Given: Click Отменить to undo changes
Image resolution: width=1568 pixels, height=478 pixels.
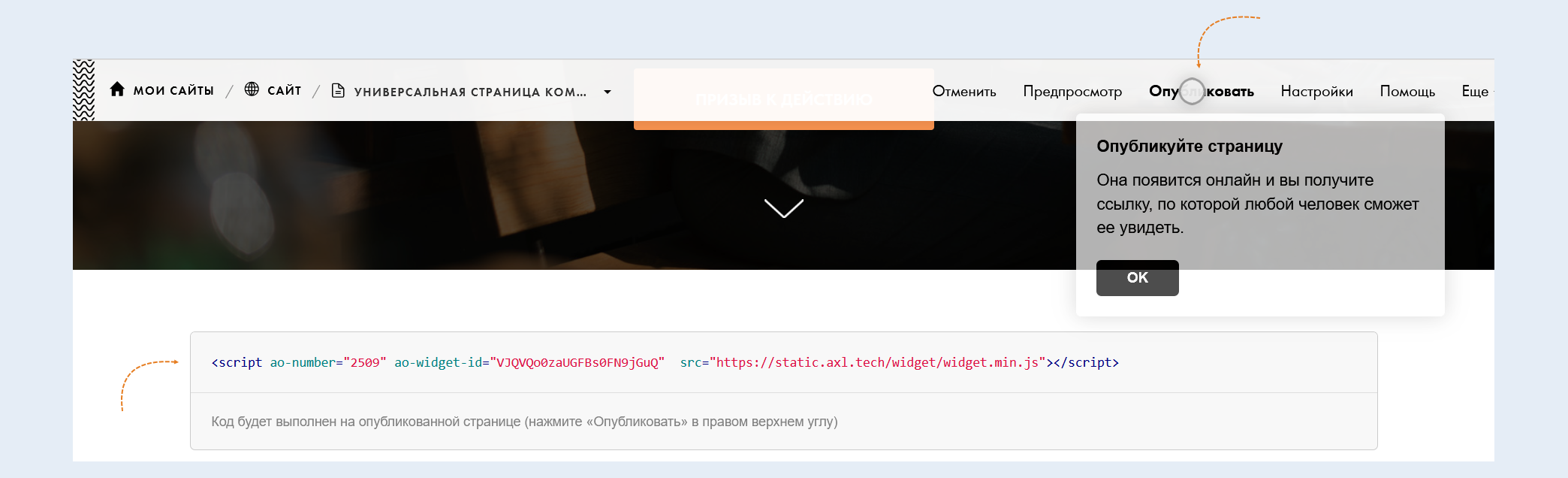Looking at the screenshot, I should (x=964, y=91).
